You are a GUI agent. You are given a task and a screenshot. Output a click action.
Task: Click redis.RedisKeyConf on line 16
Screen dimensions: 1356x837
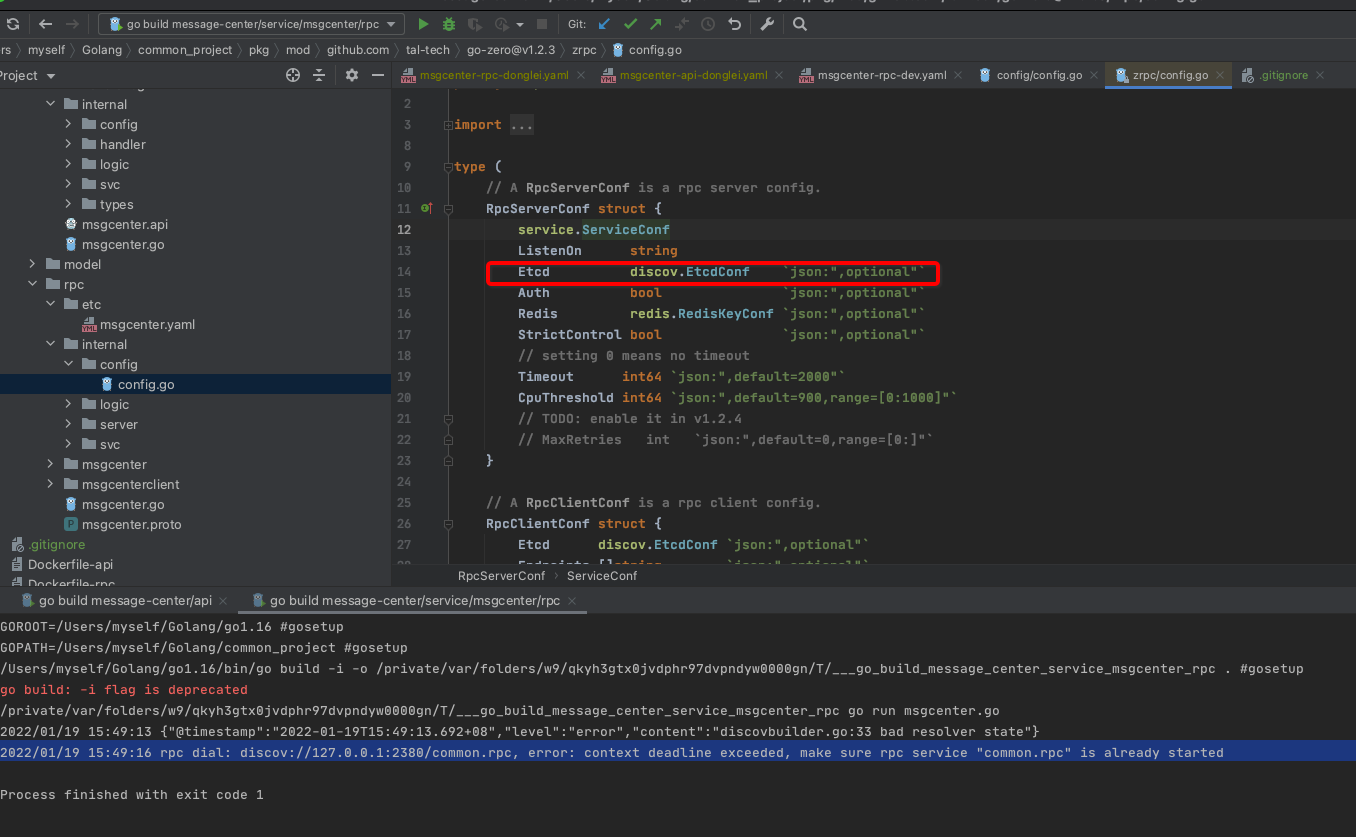tap(702, 313)
